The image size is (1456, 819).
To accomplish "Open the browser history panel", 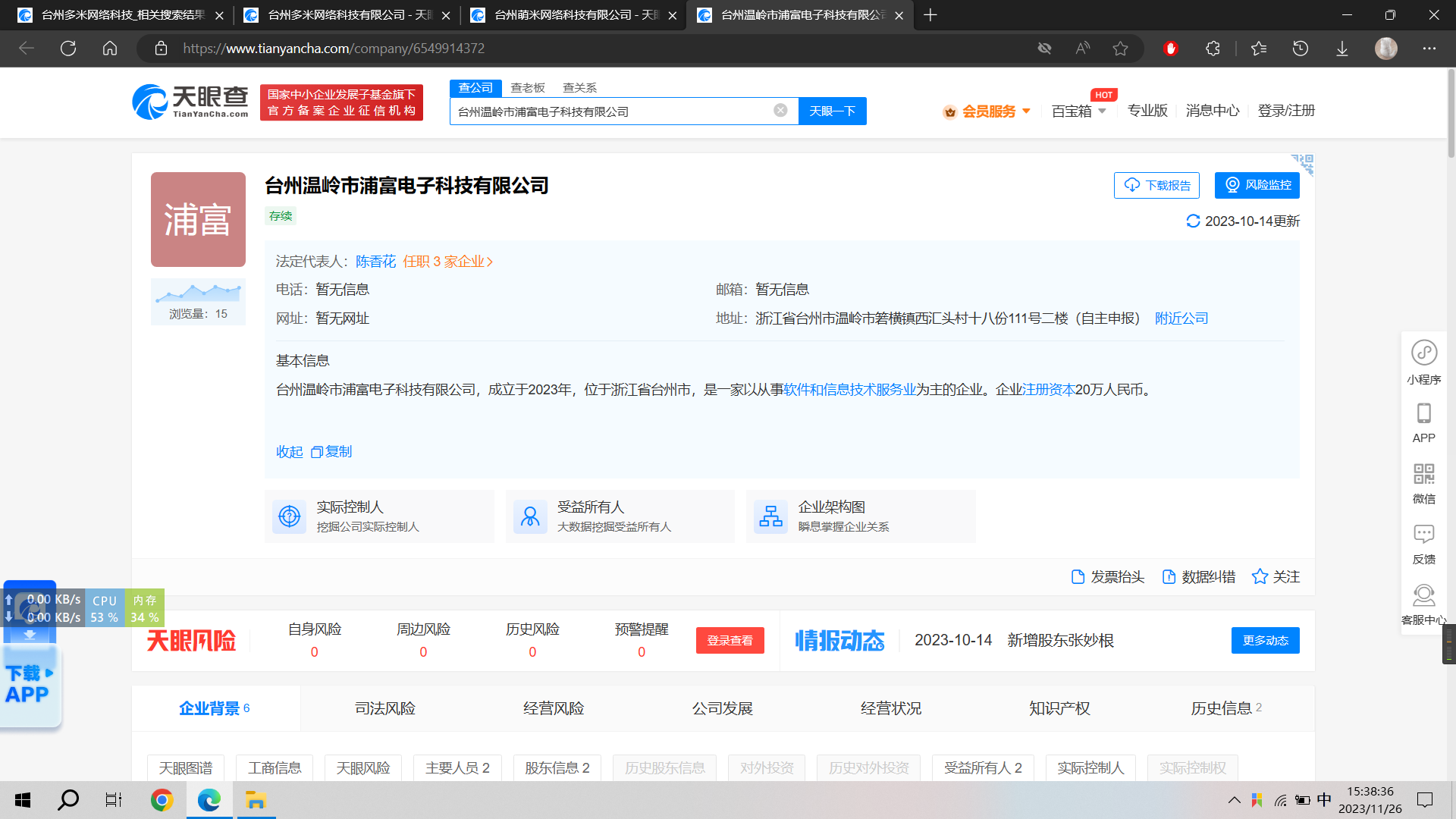I will click(x=1301, y=49).
